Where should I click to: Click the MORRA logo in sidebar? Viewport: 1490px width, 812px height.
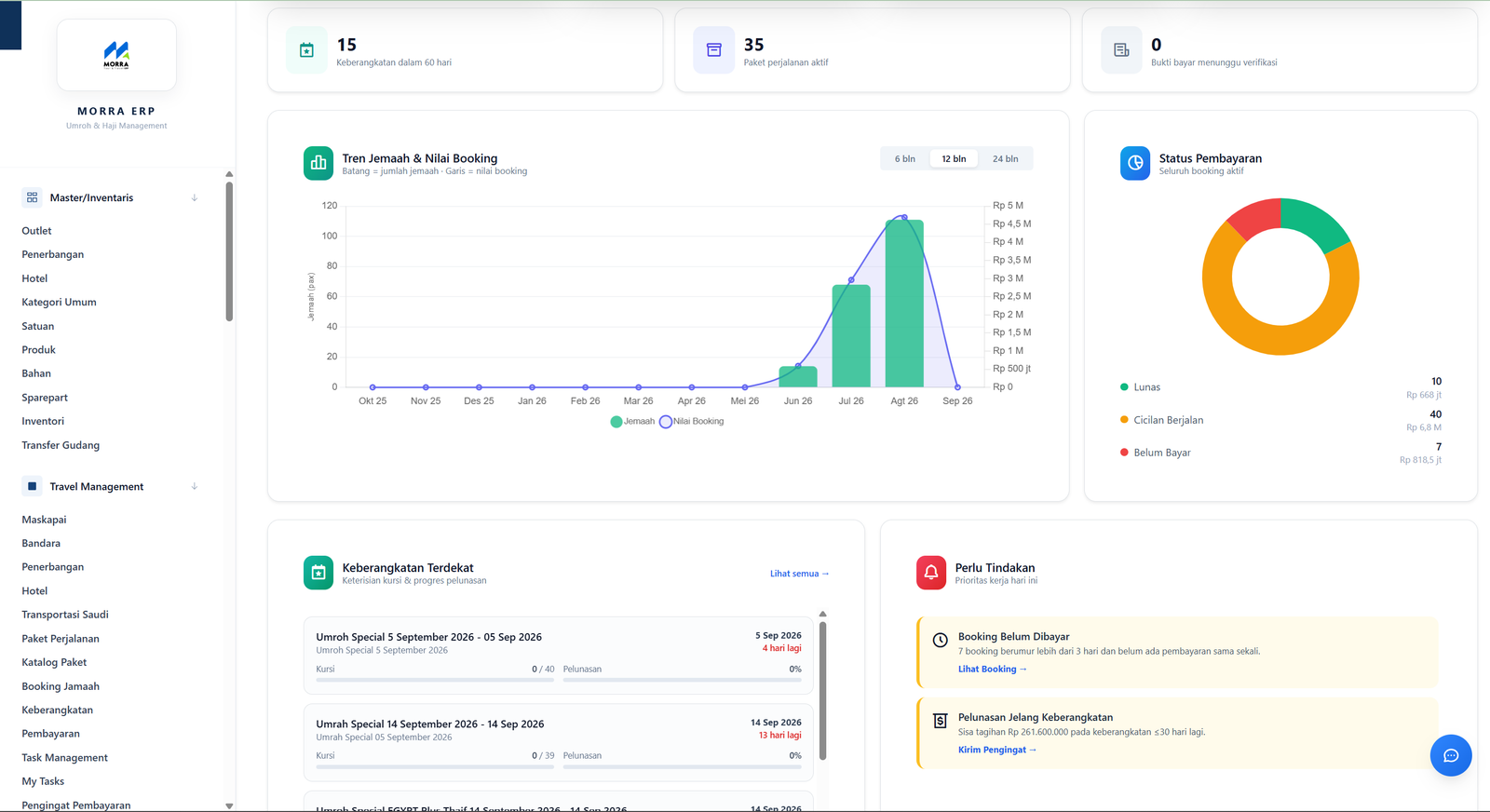tap(116, 55)
